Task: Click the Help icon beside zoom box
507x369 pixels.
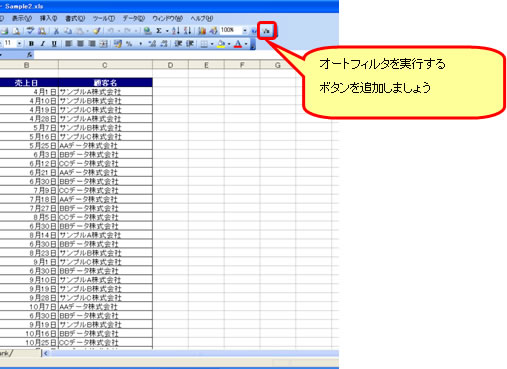Action: click(x=254, y=31)
